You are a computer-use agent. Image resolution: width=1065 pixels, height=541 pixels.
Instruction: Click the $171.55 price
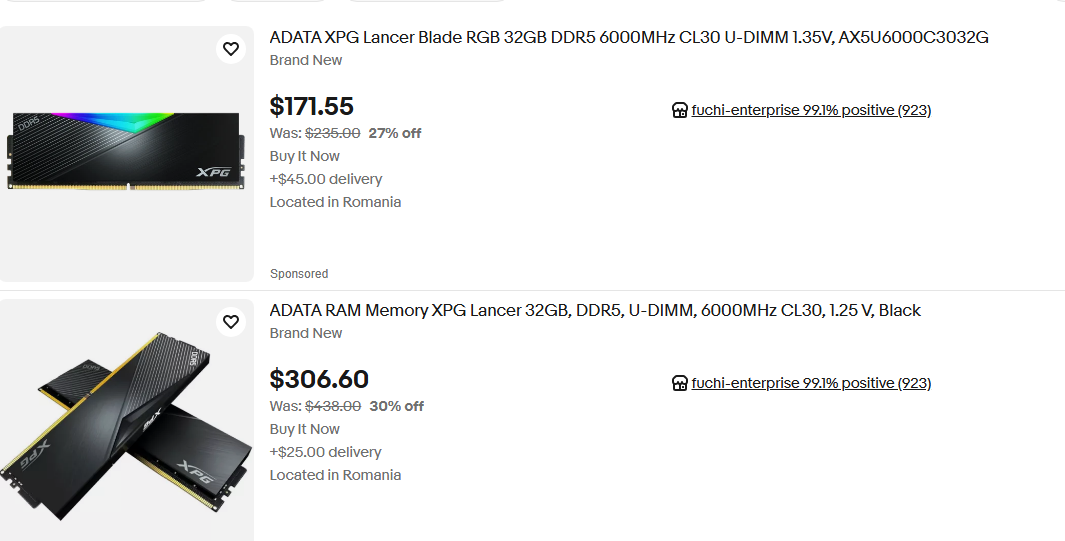pos(312,107)
